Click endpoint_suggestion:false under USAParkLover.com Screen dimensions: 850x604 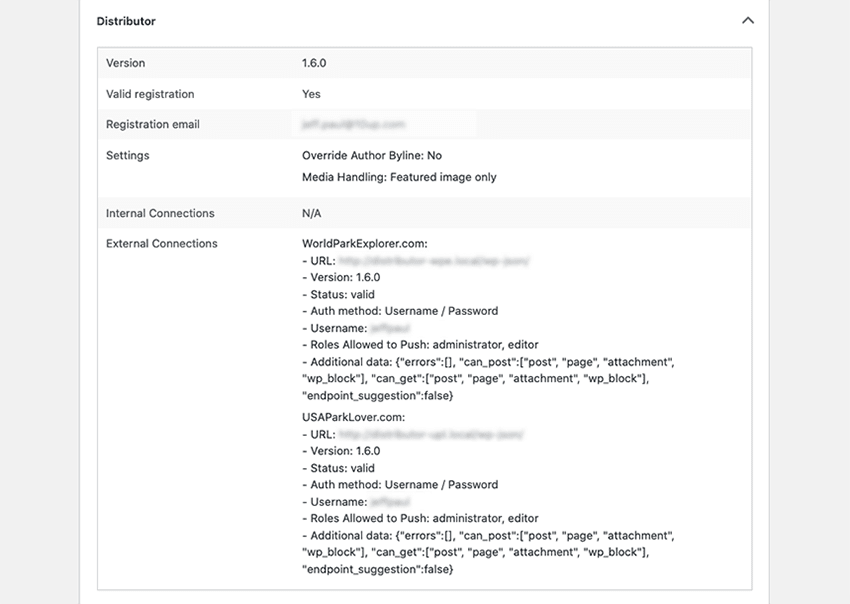(377, 569)
